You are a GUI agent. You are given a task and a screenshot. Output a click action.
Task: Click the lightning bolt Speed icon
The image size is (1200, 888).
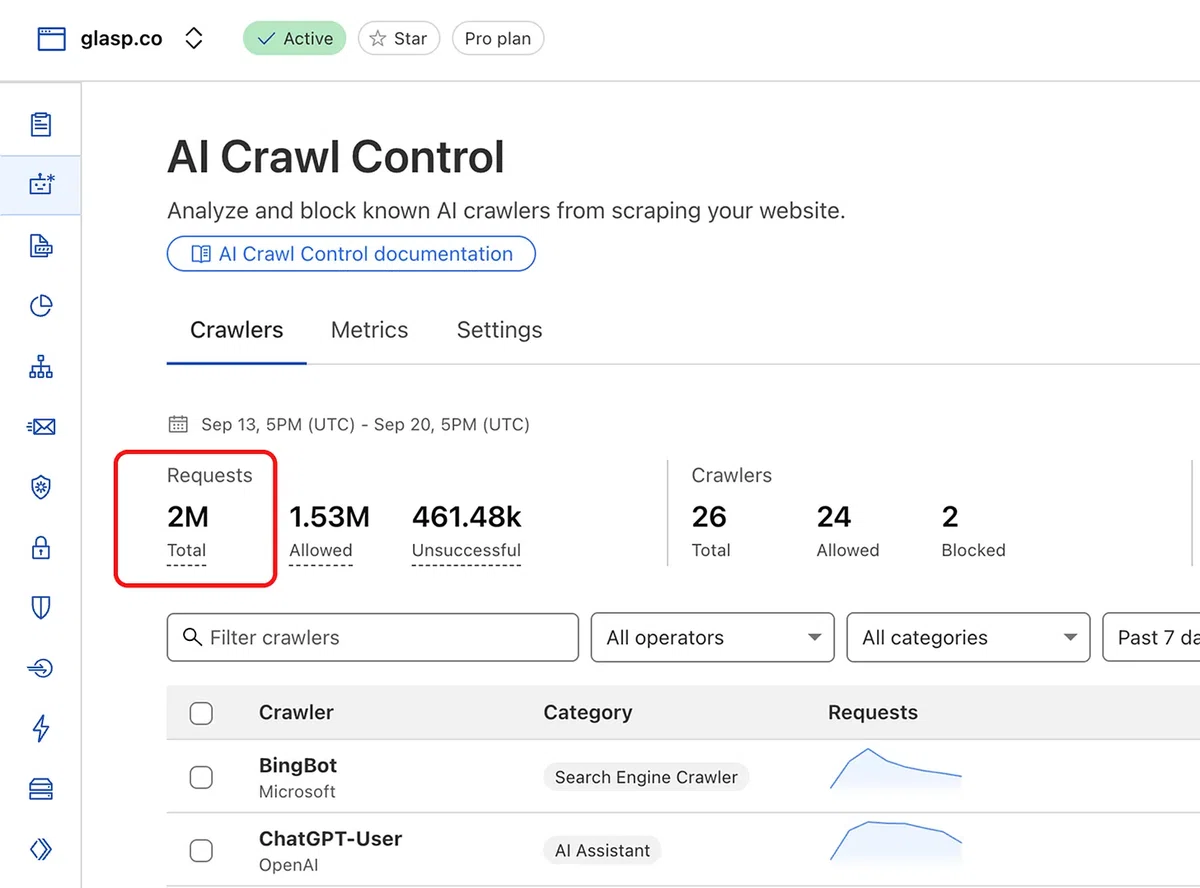tap(41, 728)
